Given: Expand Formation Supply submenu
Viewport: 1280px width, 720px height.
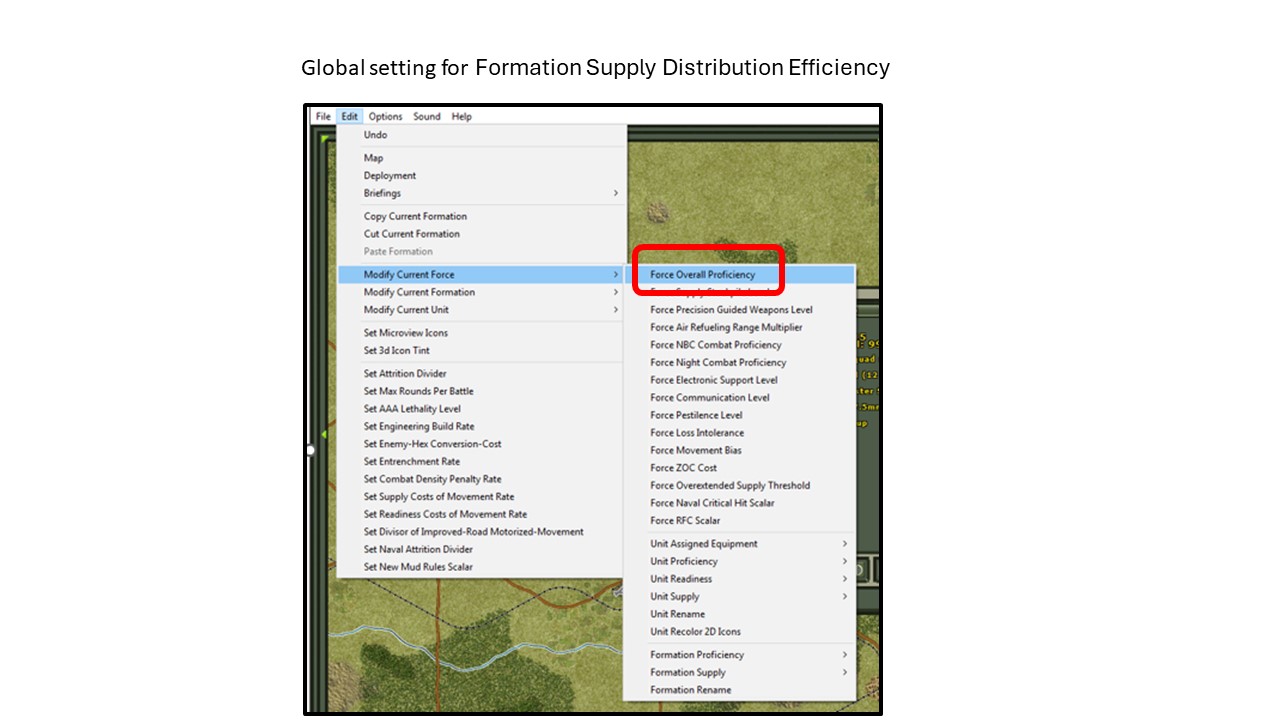Looking at the screenshot, I should click(x=740, y=672).
